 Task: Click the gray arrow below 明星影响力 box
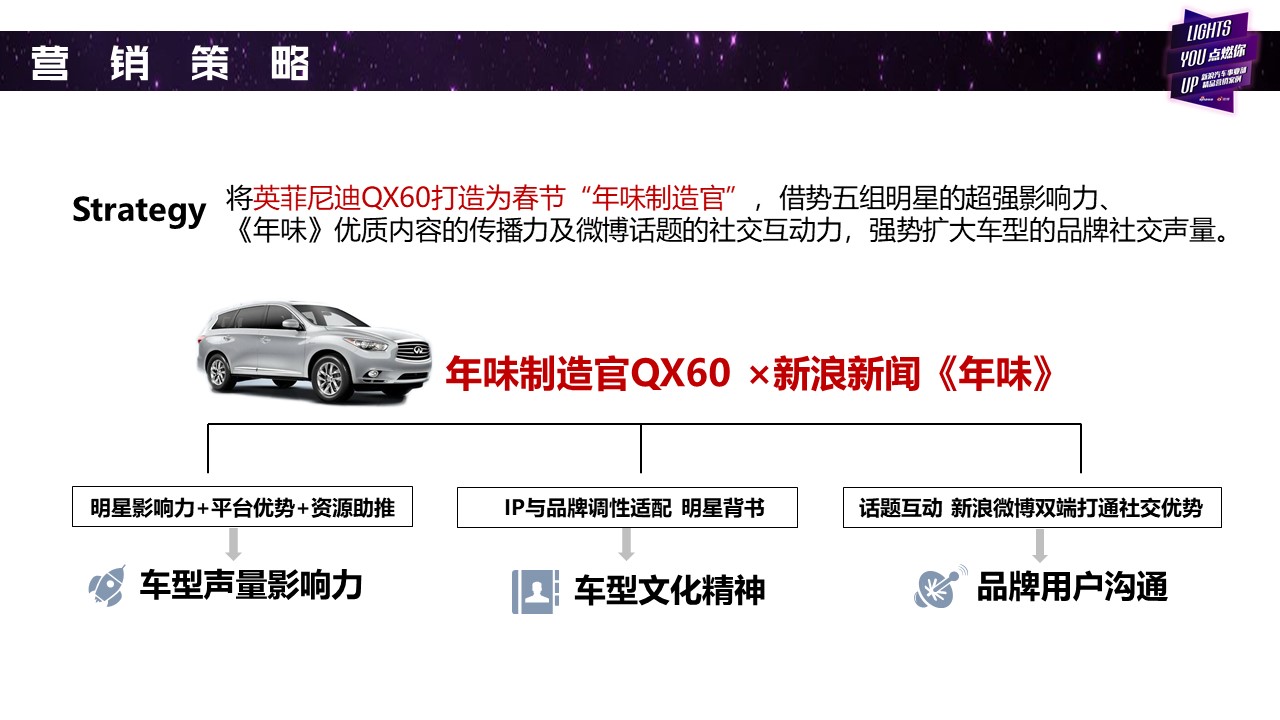point(234,544)
